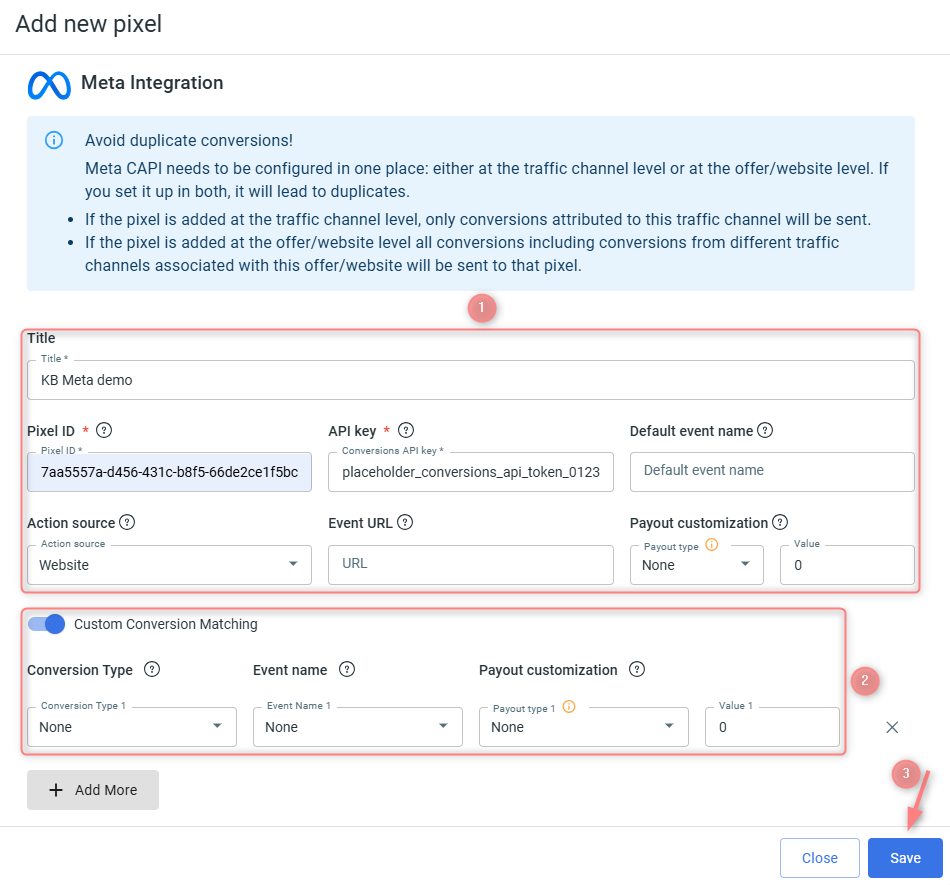Image resolution: width=950 pixels, height=885 pixels.
Task: Click the help icon next to API key
Action: pos(406,431)
